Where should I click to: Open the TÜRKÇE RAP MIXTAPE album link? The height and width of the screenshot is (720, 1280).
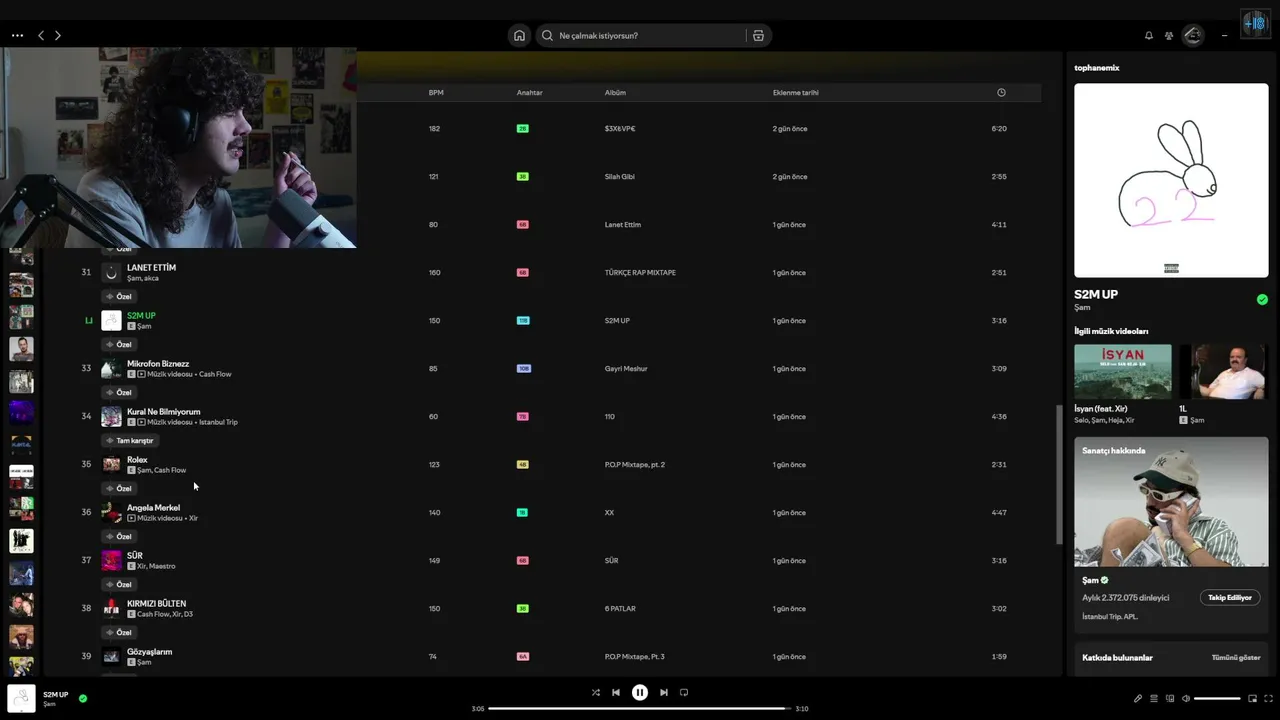pyautogui.click(x=640, y=272)
